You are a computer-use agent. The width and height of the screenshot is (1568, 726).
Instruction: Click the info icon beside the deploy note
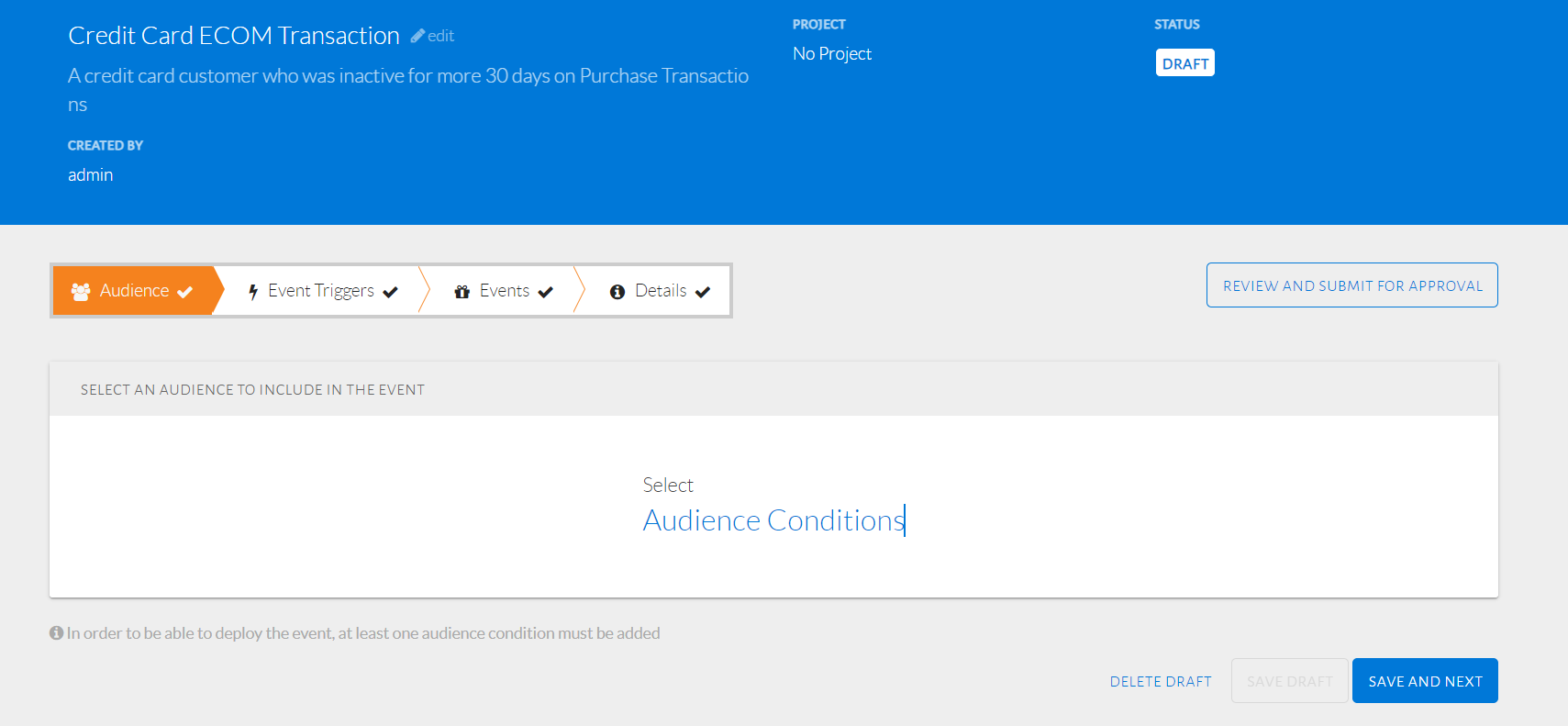click(x=56, y=633)
